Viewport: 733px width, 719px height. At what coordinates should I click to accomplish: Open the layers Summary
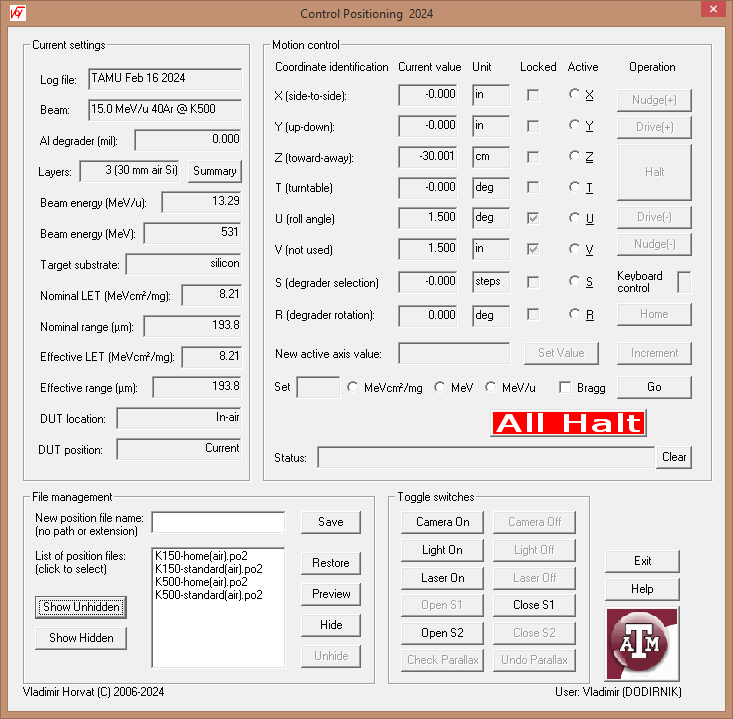pyautogui.click(x=215, y=171)
